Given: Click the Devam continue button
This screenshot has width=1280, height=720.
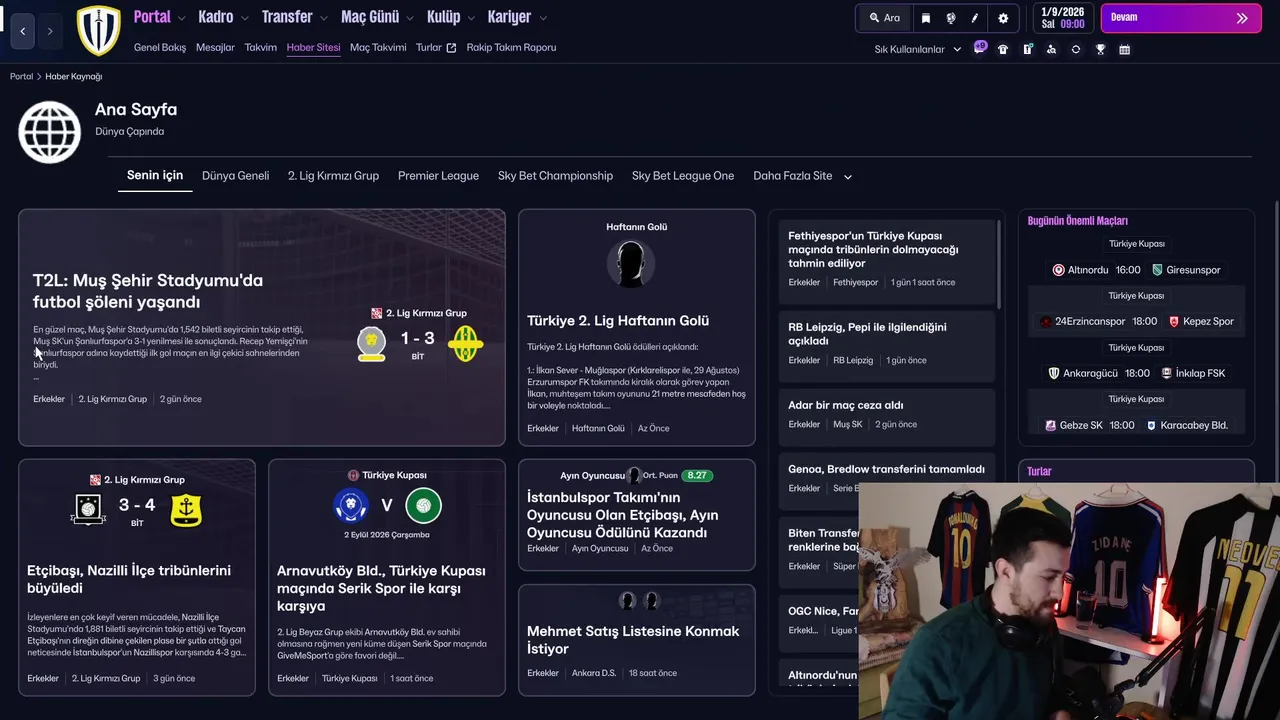Looking at the screenshot, I should [x=1180, y=18].
